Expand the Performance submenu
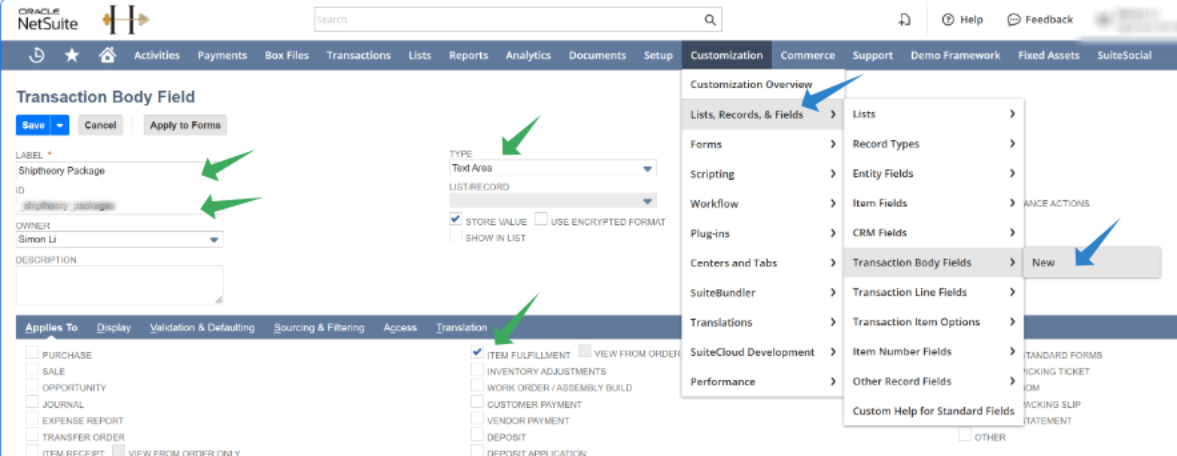The image size is (1177, 456). (762, 382)
